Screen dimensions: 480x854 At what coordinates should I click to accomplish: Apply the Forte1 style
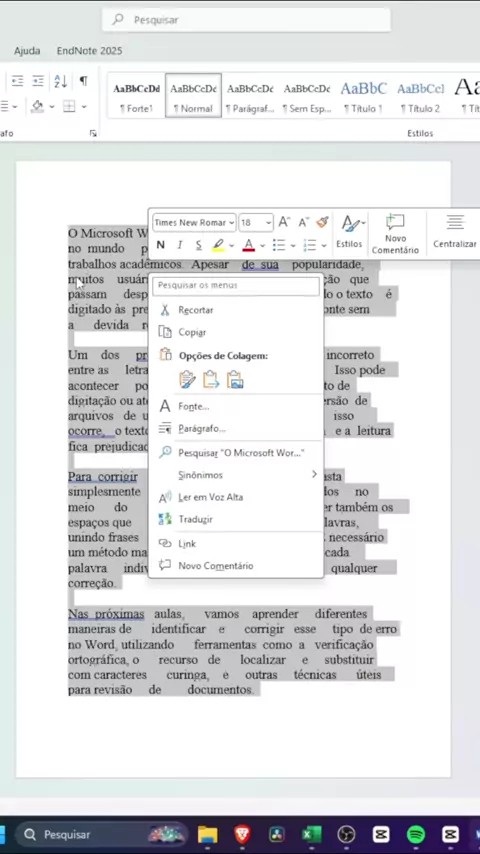pyautogui.click(x=137, y=96)
